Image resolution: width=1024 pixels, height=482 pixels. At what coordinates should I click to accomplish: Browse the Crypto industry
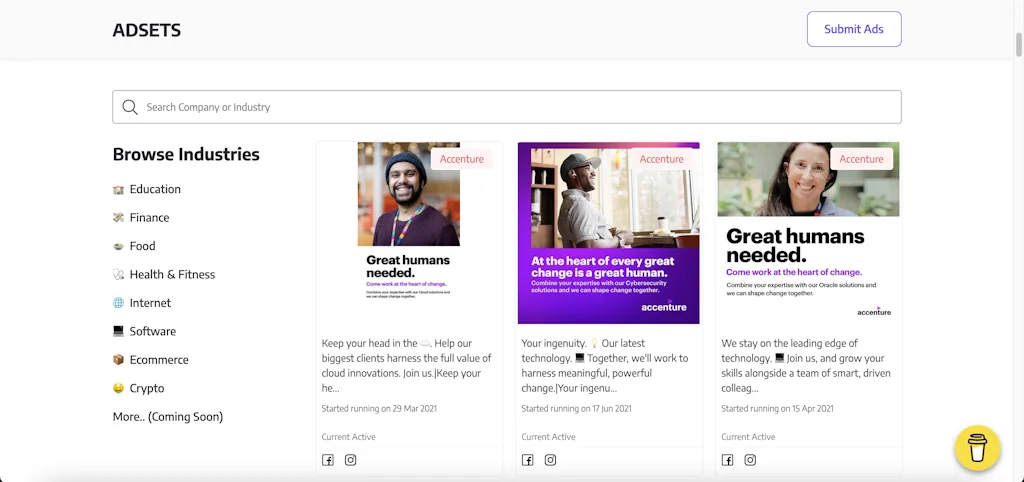click(147, 388)
